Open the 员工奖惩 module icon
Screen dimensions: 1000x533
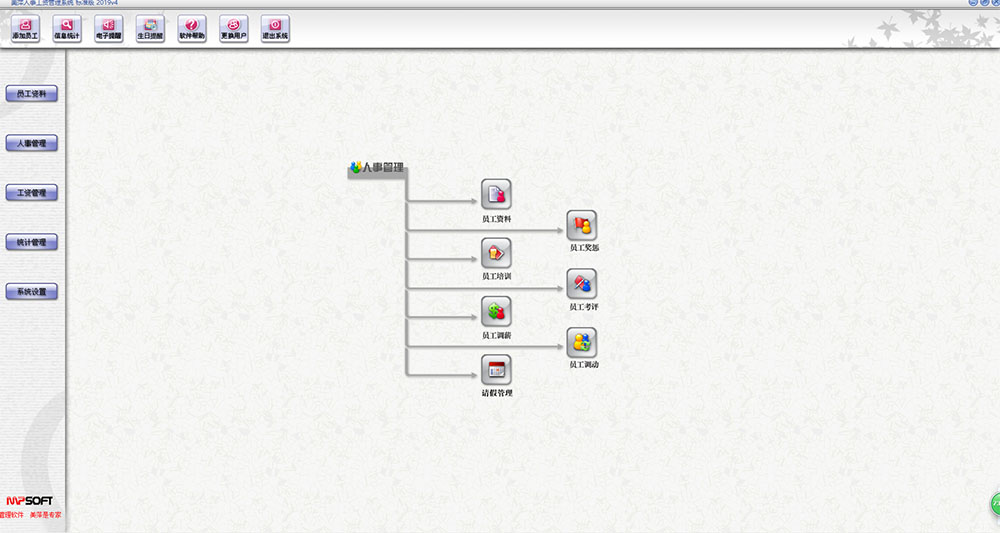581,225
